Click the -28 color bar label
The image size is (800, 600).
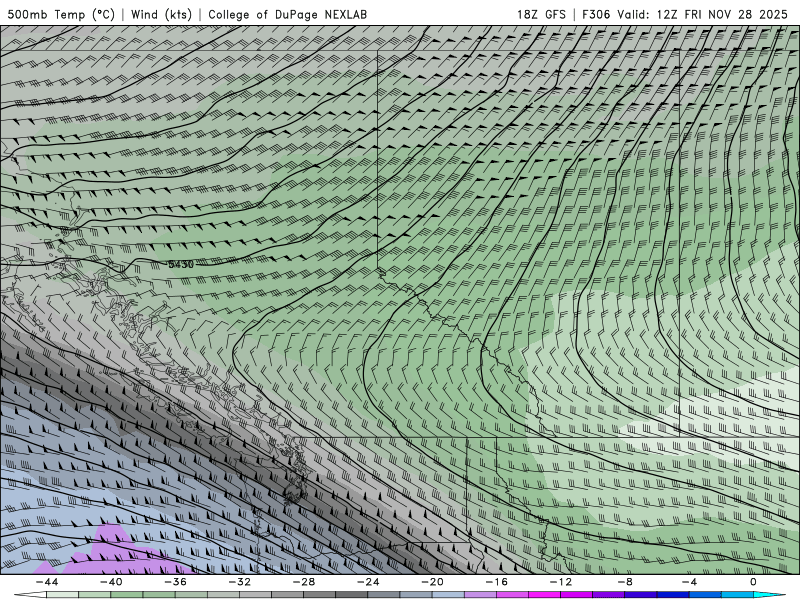tap(304, 582)
